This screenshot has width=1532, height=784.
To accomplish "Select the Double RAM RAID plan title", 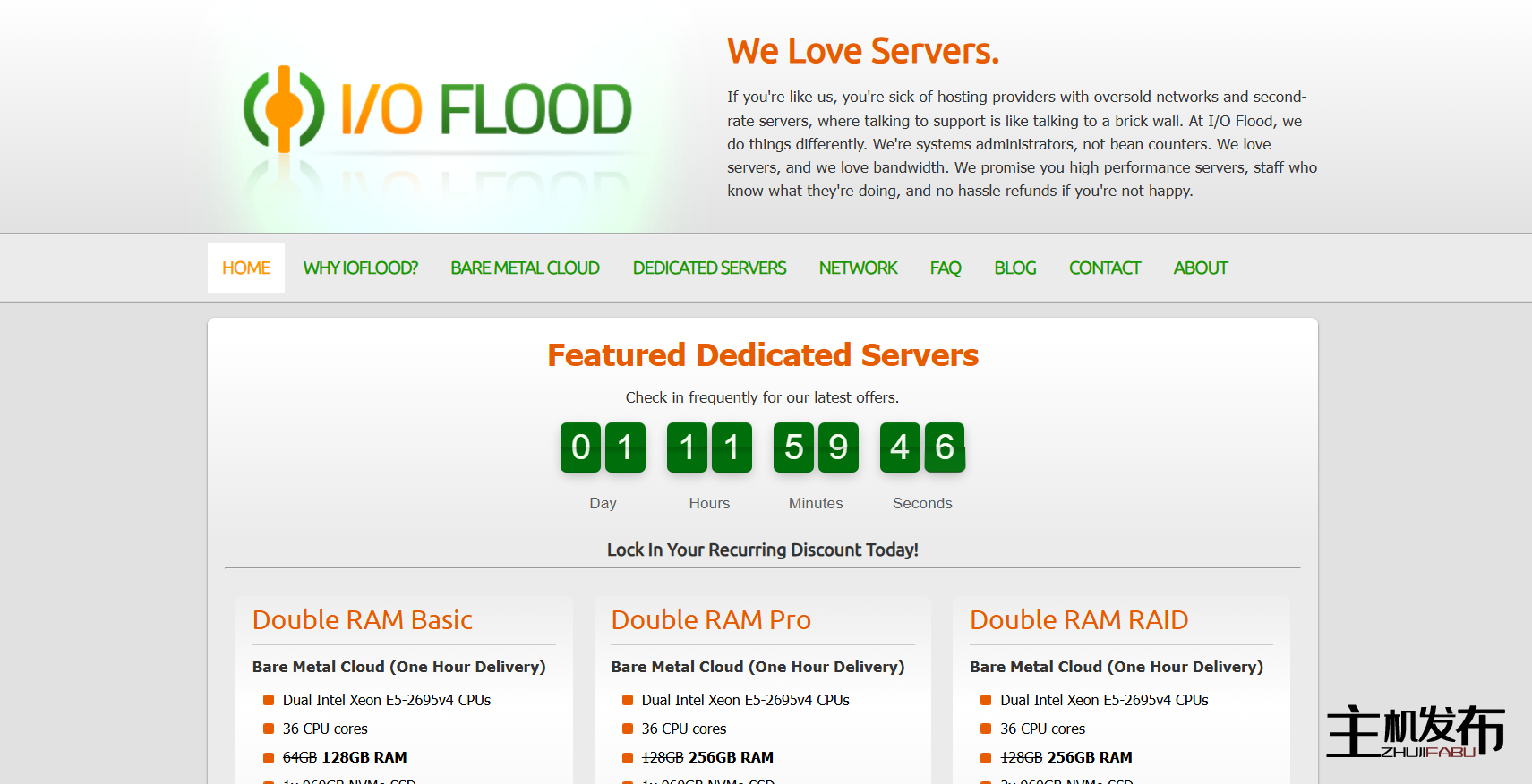I will point(1079,620).
